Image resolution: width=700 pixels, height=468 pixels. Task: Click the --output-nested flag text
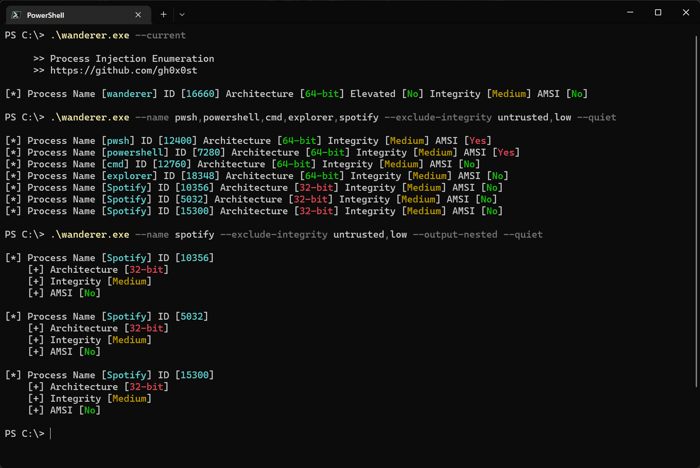(x=455, y=234)
